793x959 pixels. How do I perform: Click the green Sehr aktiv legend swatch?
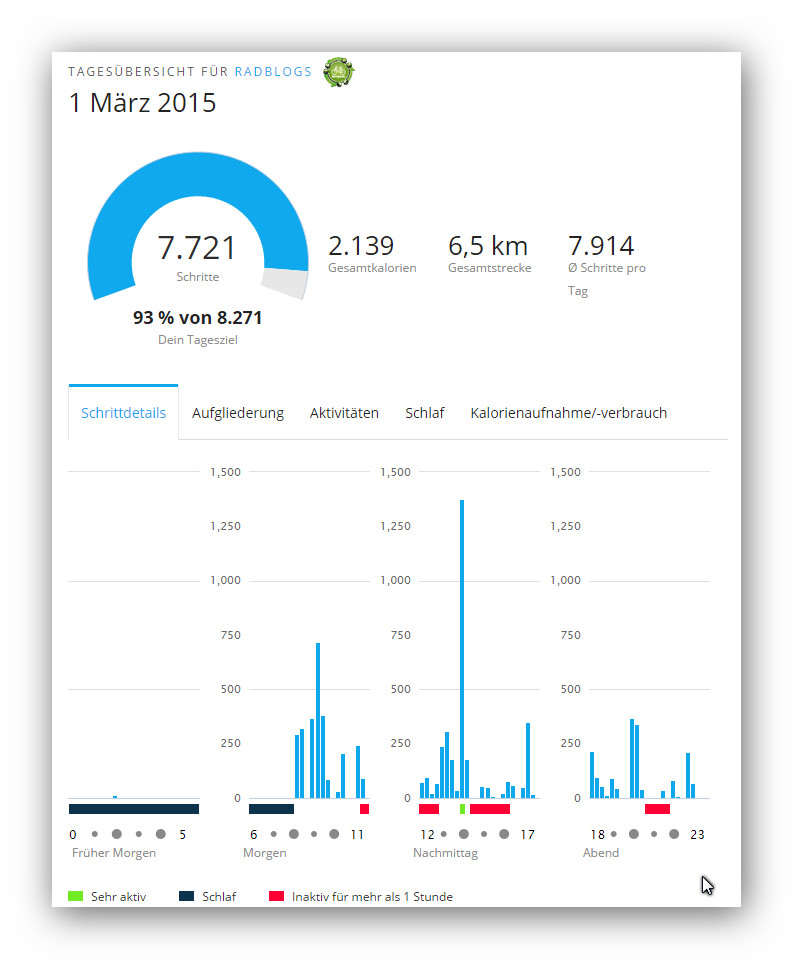pyautogui.click(x=76, y=896)
